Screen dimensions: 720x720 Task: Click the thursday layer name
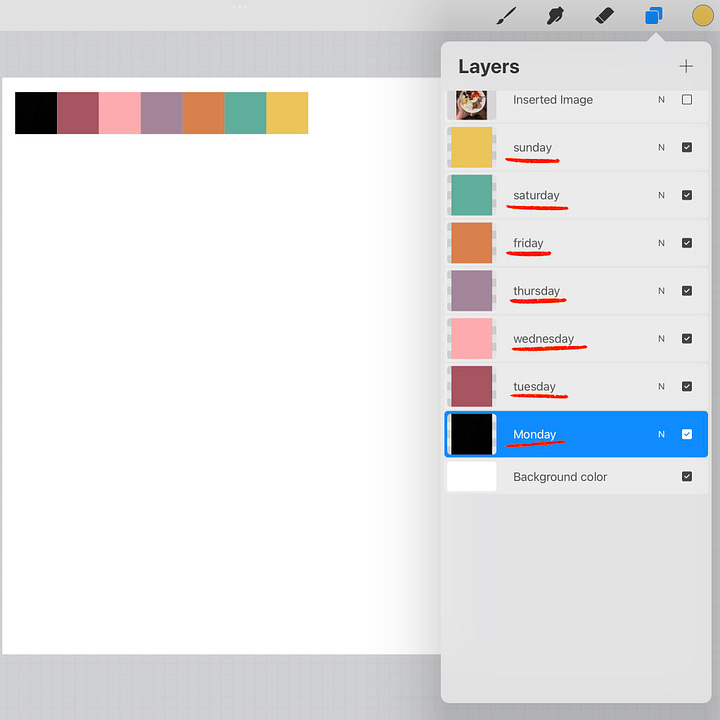(x=536, y=291)
